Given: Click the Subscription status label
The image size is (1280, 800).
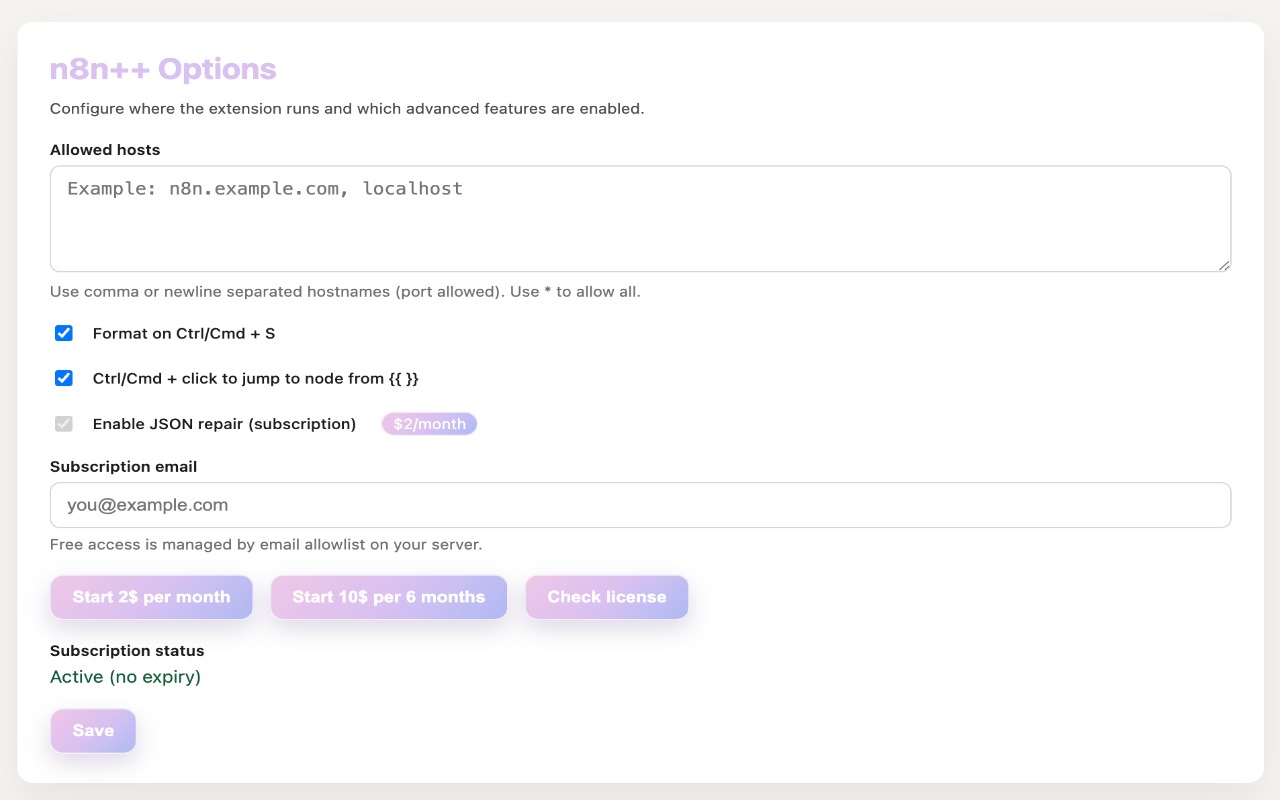Looking at the screenshot, I should (x=127, y=651).
